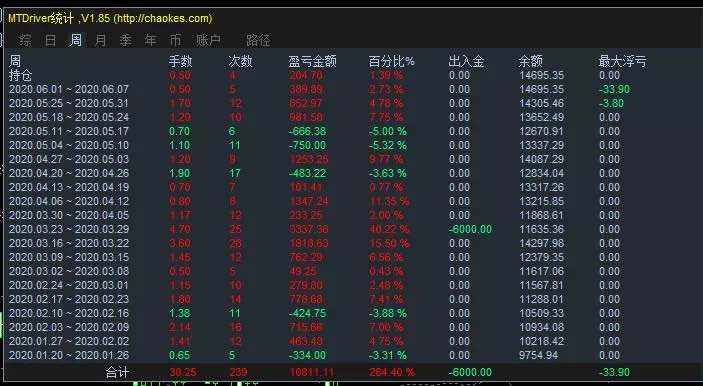The height and width of the screenshot is (386, 703).
Task: Click the -666.38 loss amount
Action: click(x=307, y=131)
